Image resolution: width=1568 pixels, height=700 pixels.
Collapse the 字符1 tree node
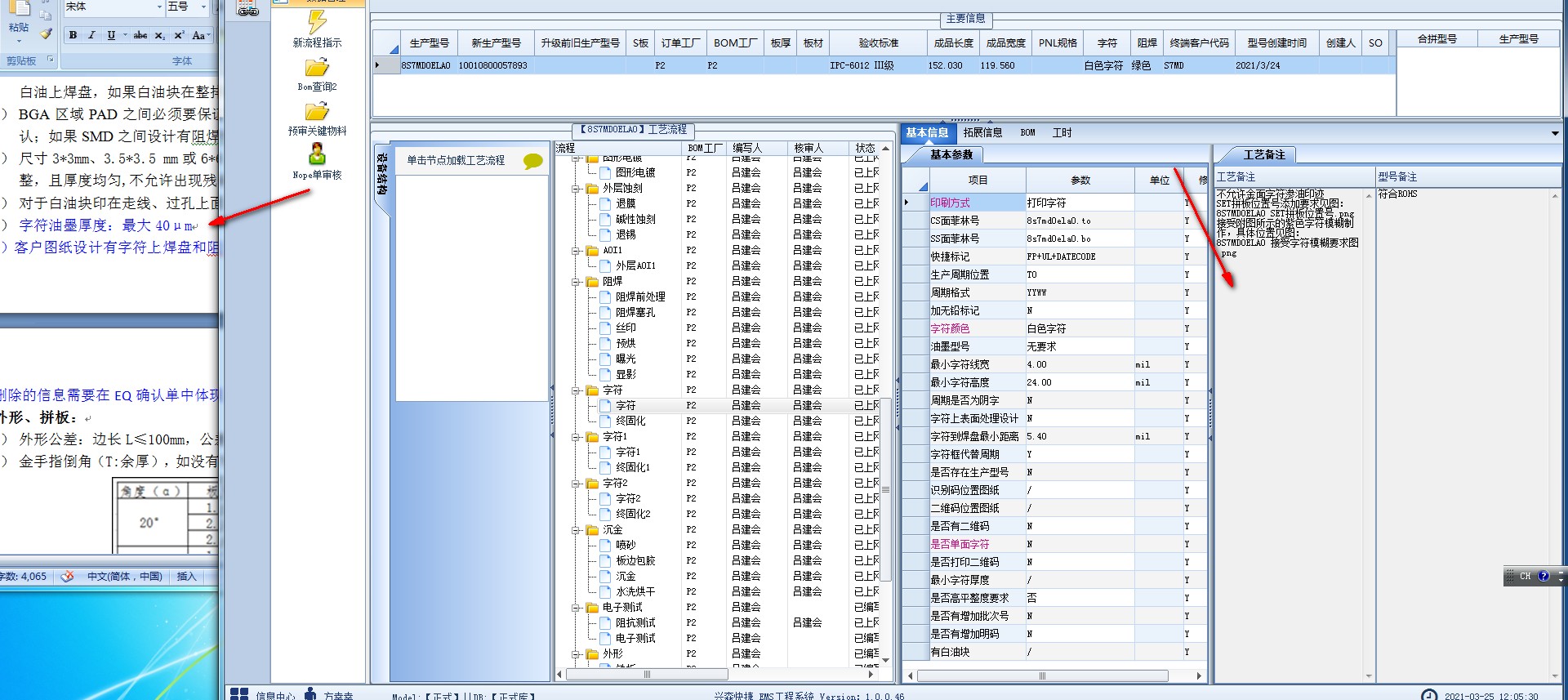[x=577, y=437]
